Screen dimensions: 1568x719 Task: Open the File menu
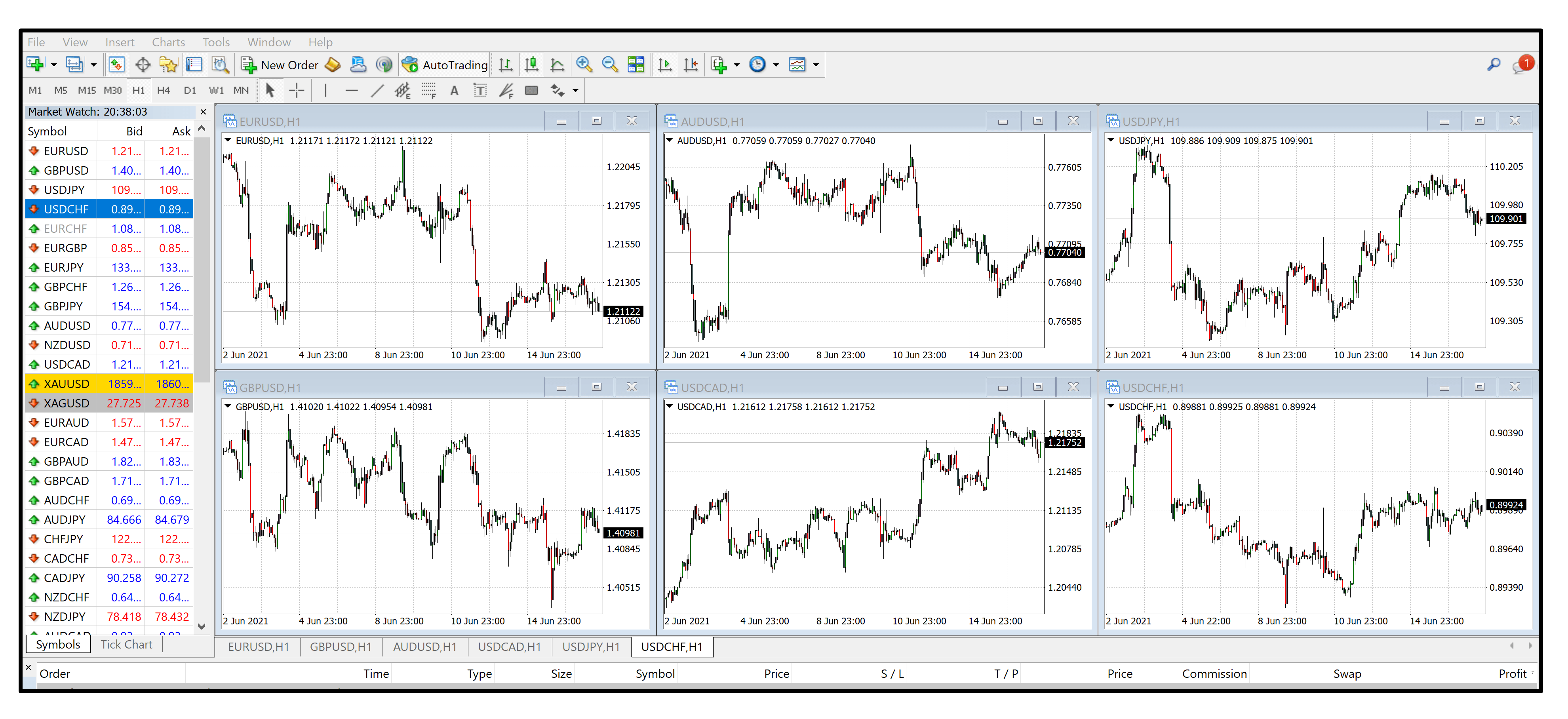coord(36,42)
